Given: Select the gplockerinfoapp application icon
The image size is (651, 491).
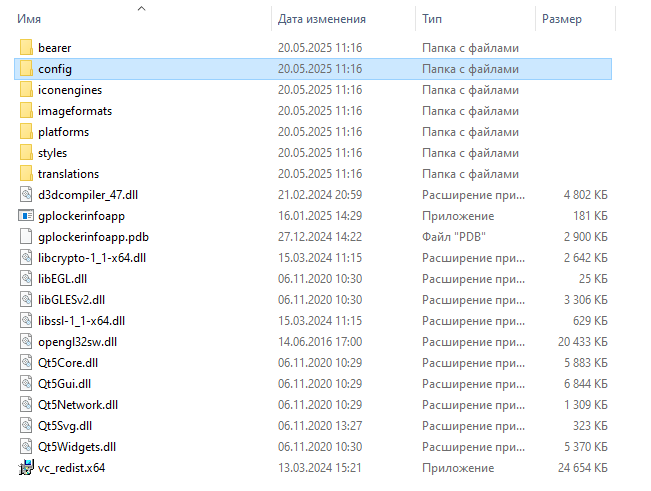Looking at the screenshot, I should point(26,215).
